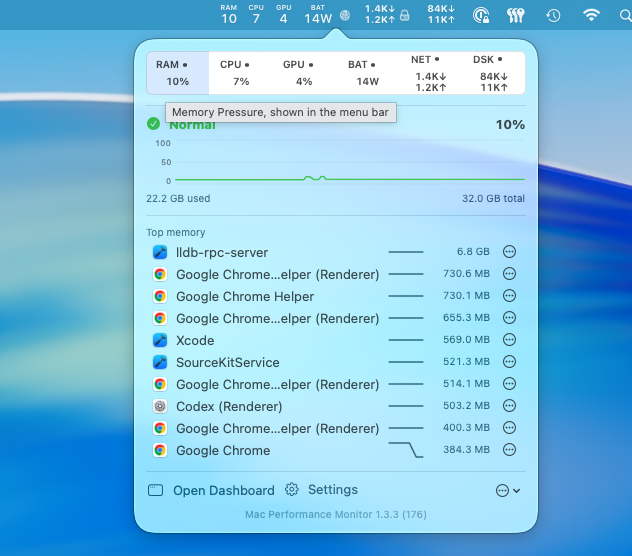Open more options for Google Chrome Helper

point(509,296)
